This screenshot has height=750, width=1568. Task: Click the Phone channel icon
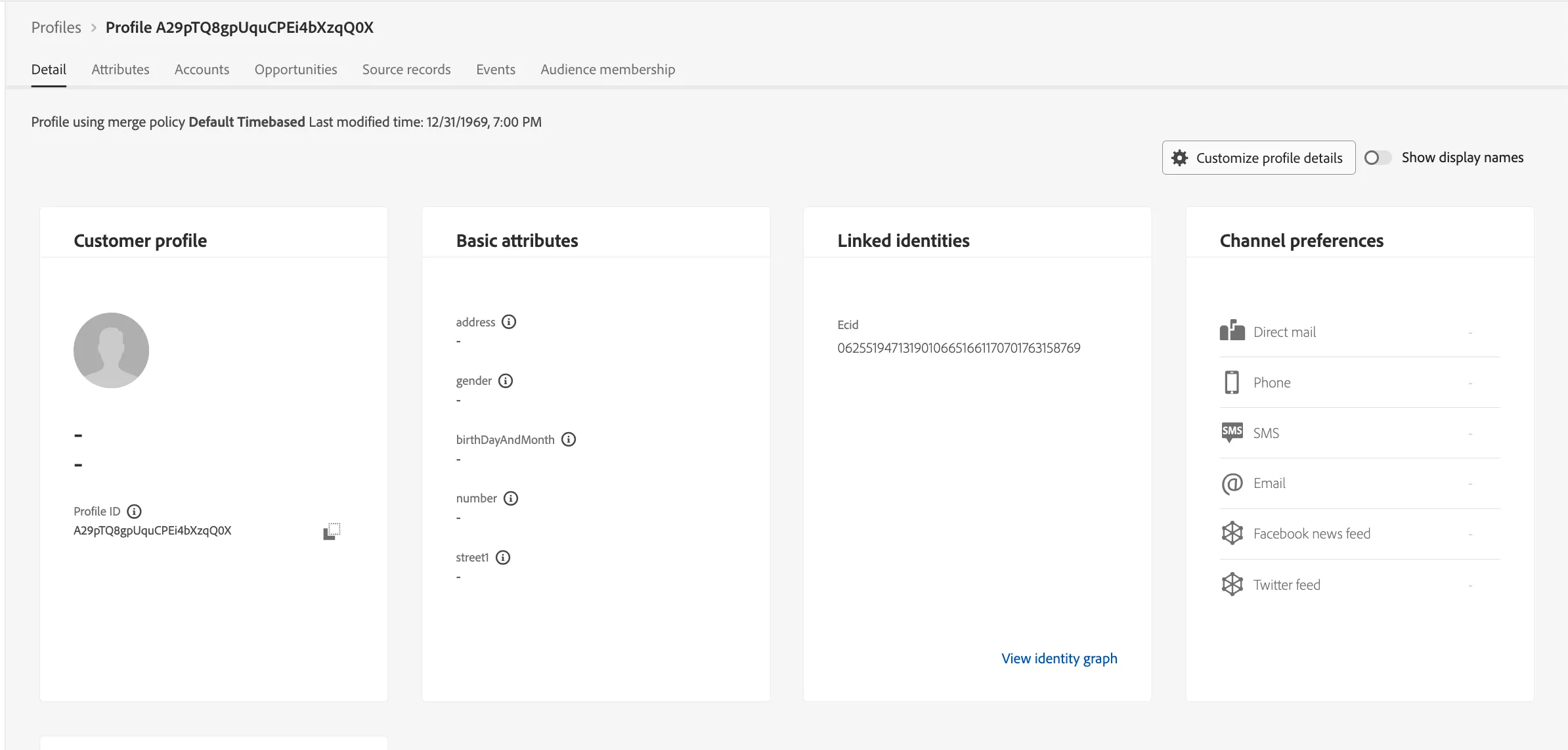coord(1232,382)
